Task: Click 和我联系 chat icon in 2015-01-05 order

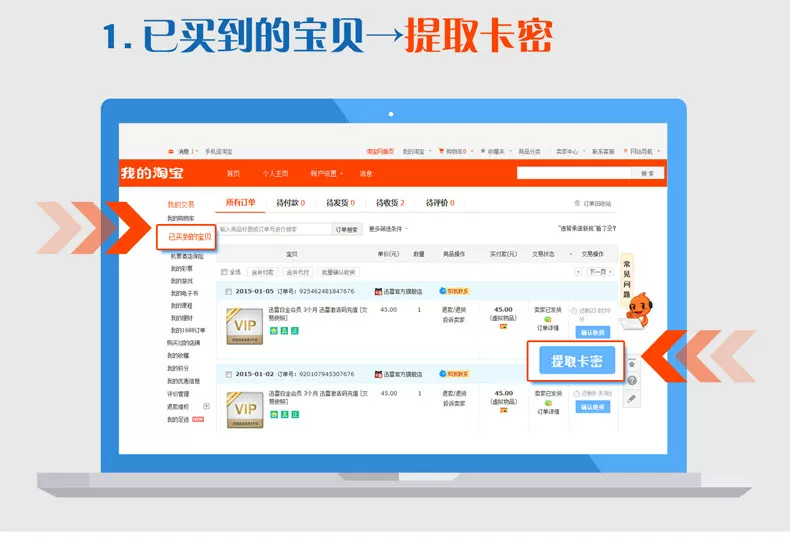Action: (x=454, y=291)
